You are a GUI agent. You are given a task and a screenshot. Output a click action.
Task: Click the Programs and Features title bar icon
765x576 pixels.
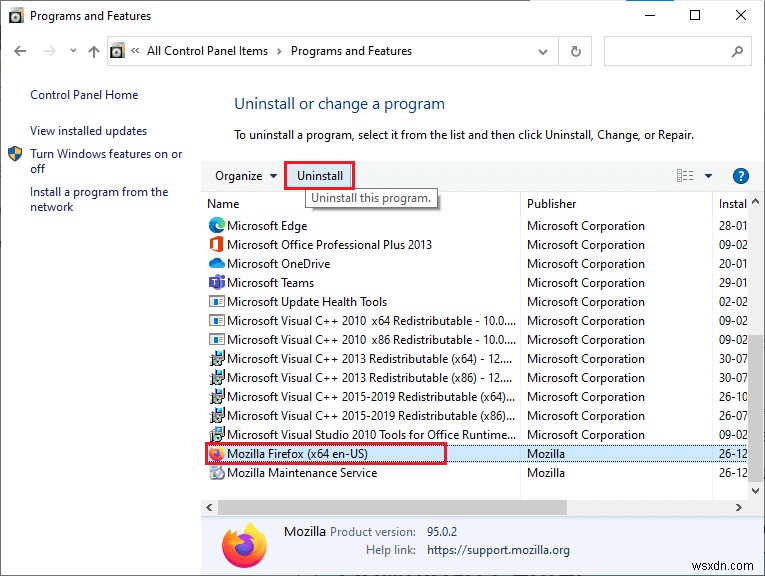[x=16, y=16]
